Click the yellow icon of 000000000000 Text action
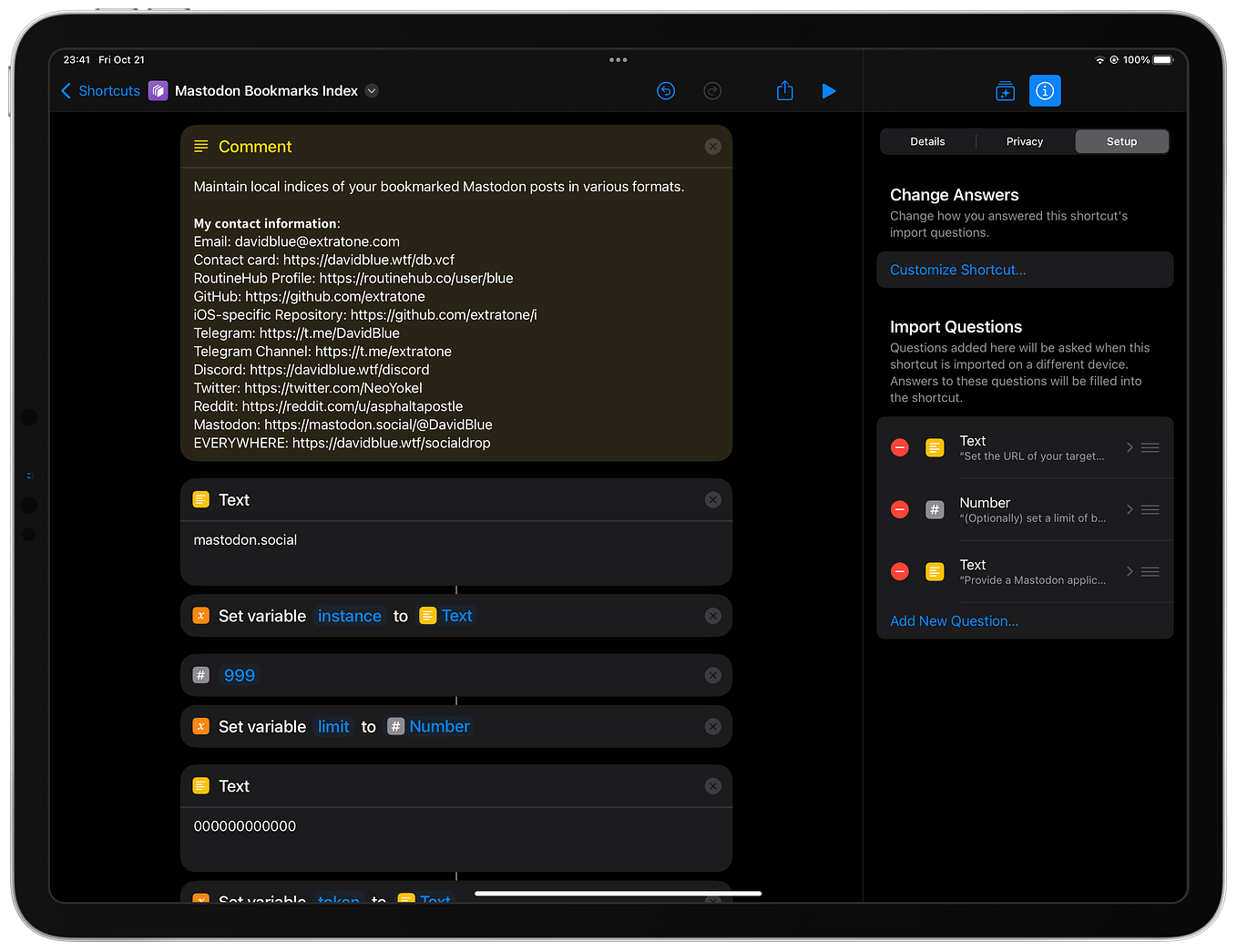Screen dimensions: 1237x952 (201, 786)
